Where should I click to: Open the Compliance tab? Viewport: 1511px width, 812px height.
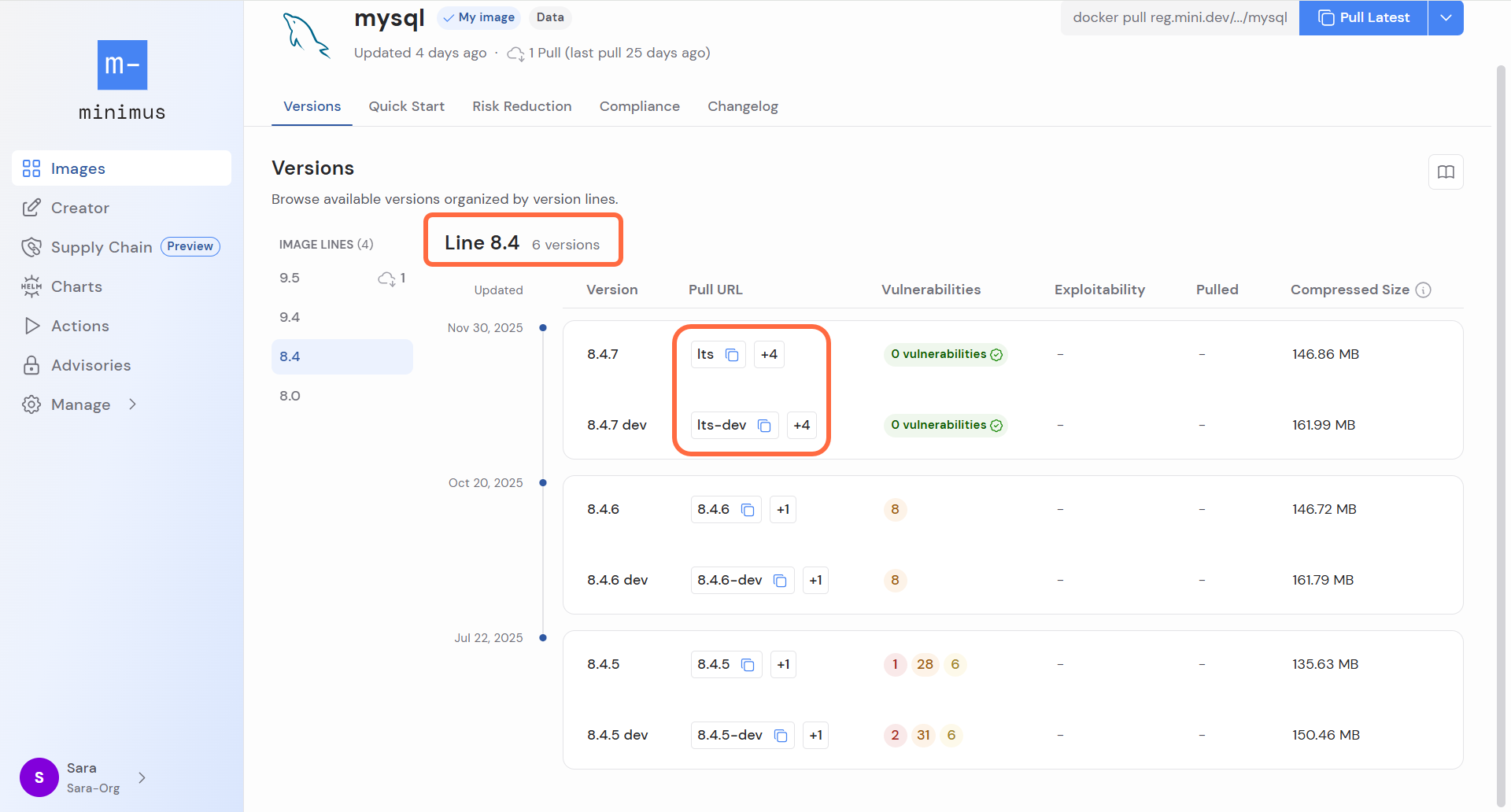[639, 106]
